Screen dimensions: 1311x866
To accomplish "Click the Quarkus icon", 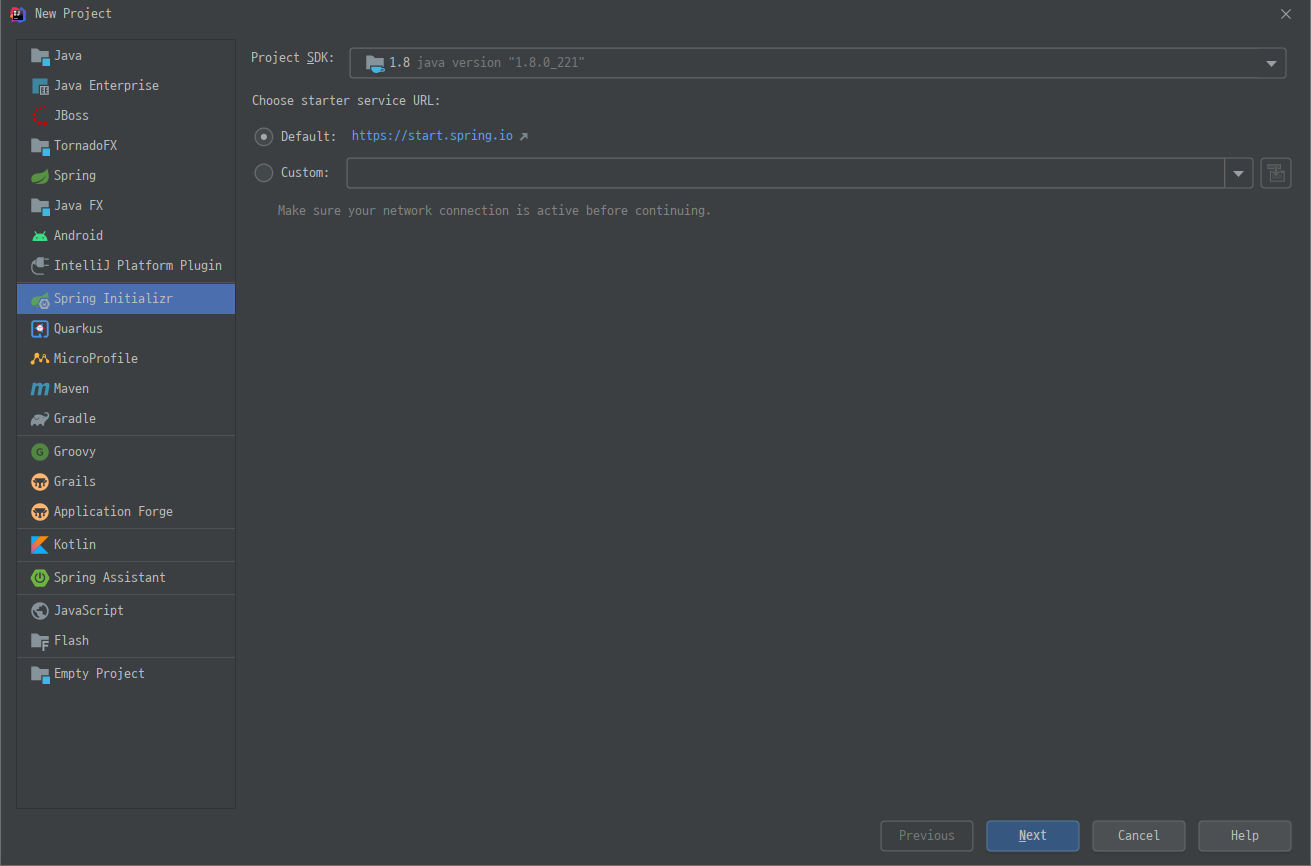I will click(40, 329).
